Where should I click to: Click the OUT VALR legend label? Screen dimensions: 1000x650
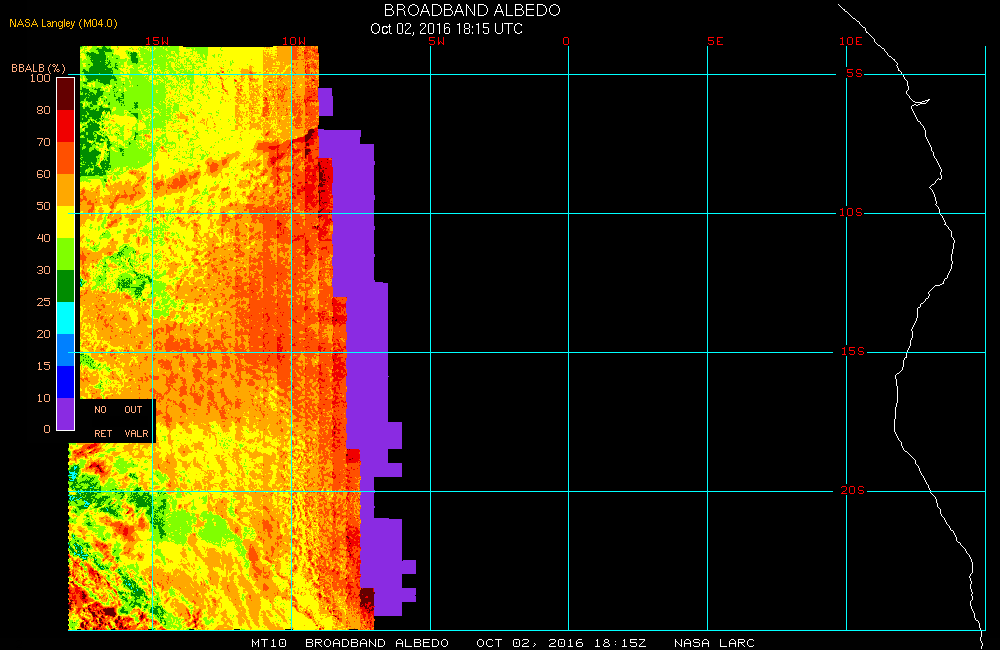click(135, 421)
